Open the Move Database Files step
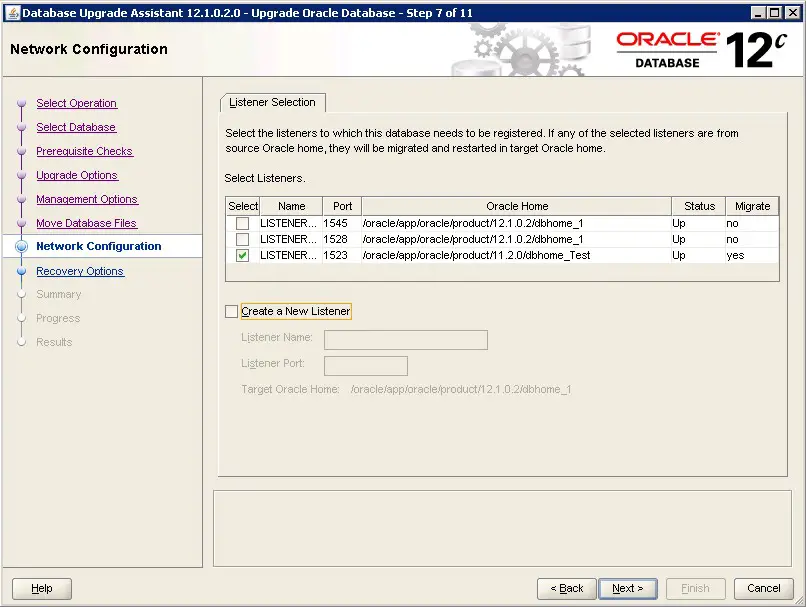Image resolution: width=806 pixels, height=607 pixels. click(86, 223)
